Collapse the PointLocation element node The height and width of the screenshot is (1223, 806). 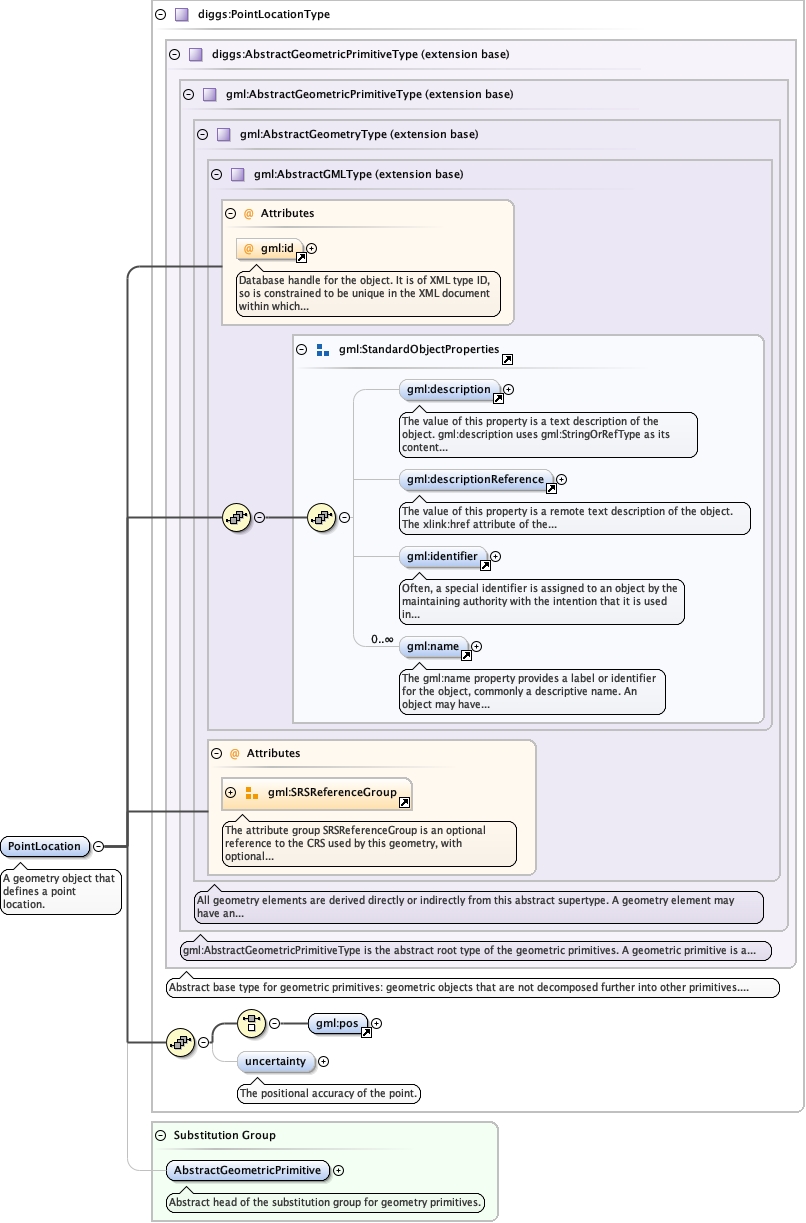coord(98,846)
